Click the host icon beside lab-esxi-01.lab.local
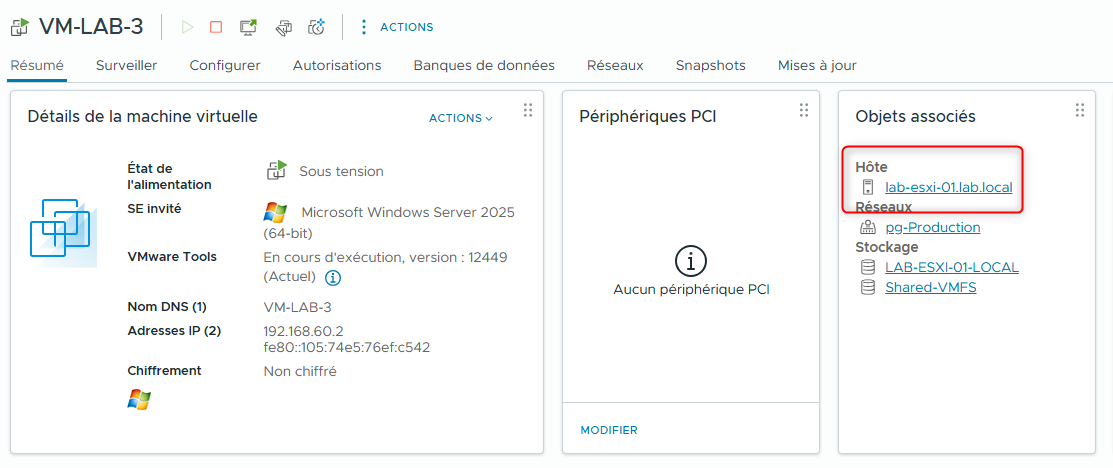Screen dimensions: 1113x468 click(x=867, y=187)
